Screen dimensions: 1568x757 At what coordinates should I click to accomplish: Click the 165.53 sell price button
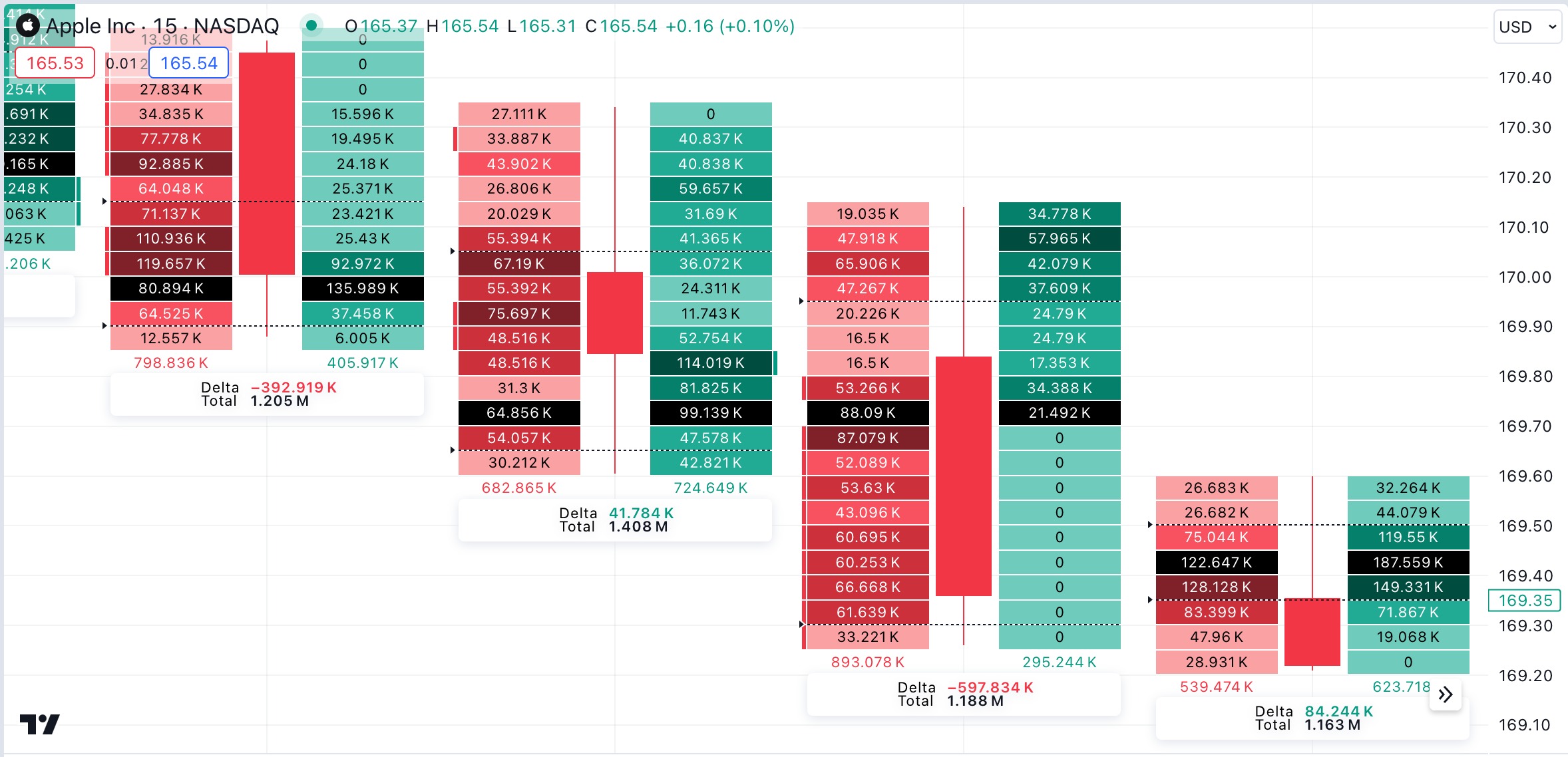pos(55,63)
